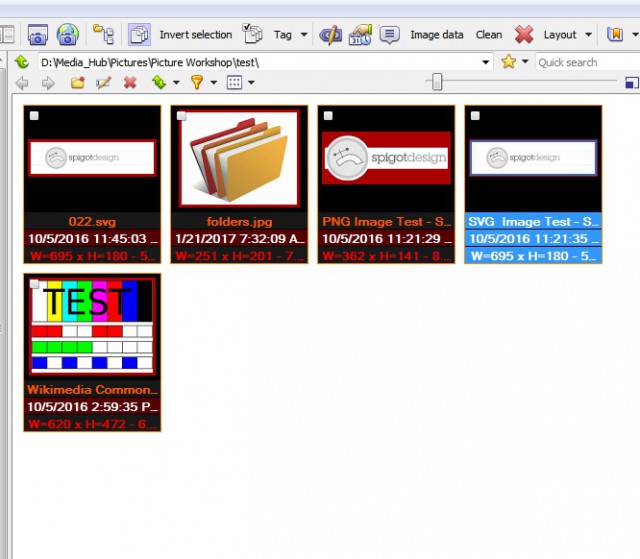This screenshot has width=640, height=559.
Task: Click the comment speech bubble icon
Action: click(389, 35)
